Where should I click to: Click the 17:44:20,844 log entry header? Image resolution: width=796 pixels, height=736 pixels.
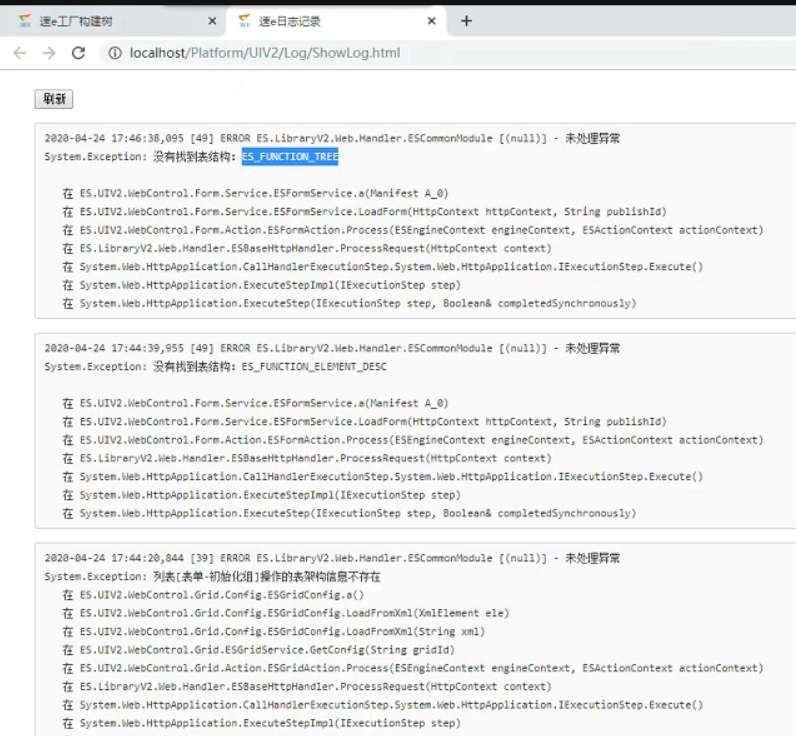coord(332,558)
